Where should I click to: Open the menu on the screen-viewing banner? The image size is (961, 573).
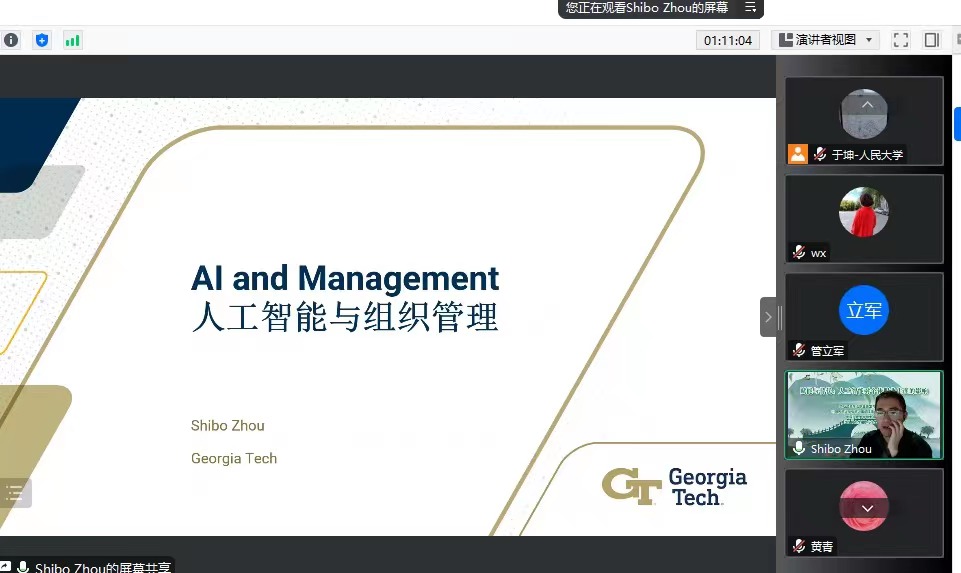pos(750,8)
